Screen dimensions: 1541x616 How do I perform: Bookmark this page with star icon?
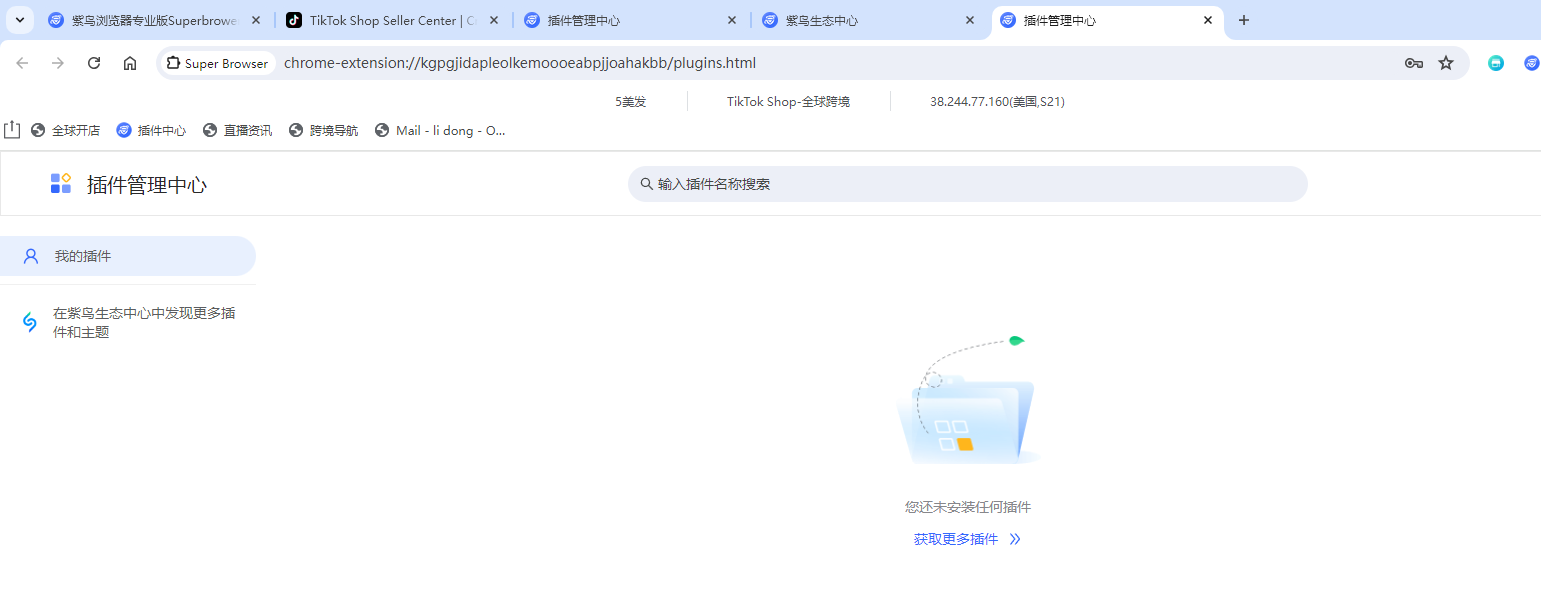[x=1446, y=63]
